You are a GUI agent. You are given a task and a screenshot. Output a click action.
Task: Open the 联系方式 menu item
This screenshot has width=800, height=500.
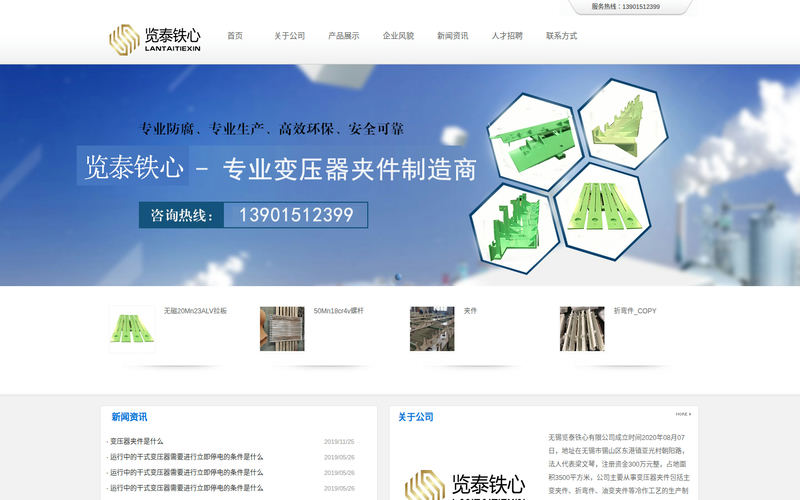(x=561, y=36)
